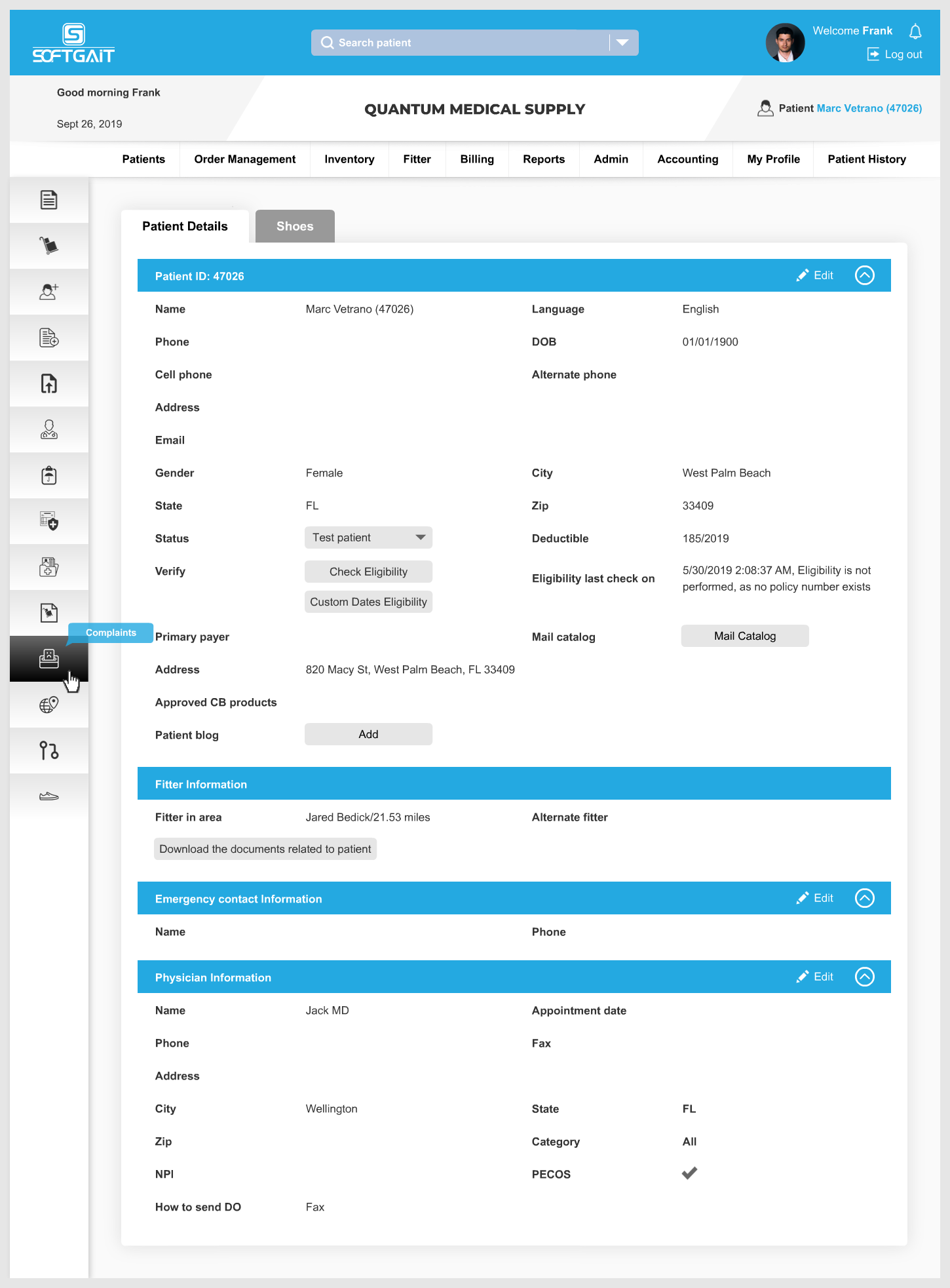Open the globe location sidebar icon
This screenshot has width=950, height=1288.
coord(49,705)
